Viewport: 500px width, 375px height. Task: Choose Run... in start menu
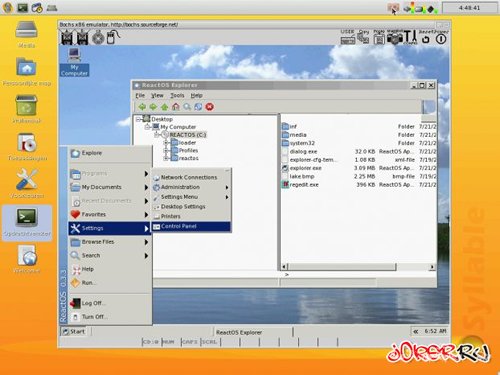click(x=110, y=283)
